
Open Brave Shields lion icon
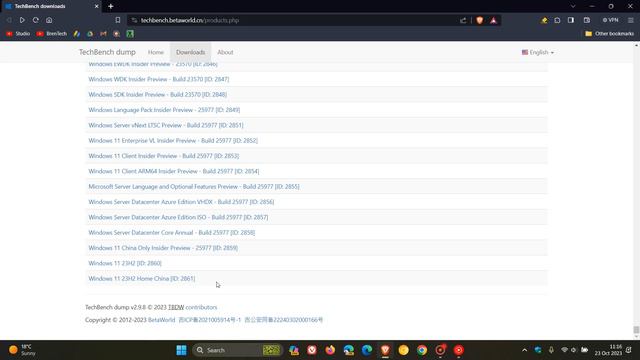[x=480, y=20]
